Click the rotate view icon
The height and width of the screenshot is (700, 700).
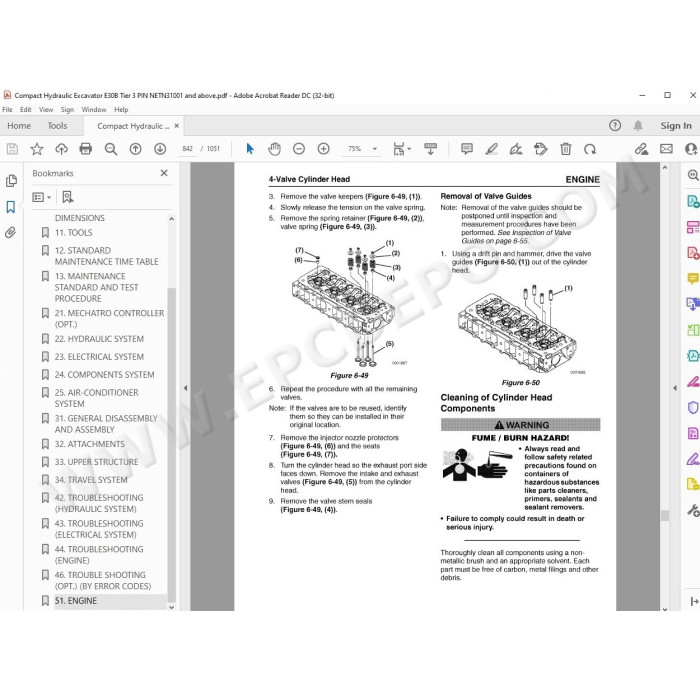pyautogui.click(x=590, y=149)
